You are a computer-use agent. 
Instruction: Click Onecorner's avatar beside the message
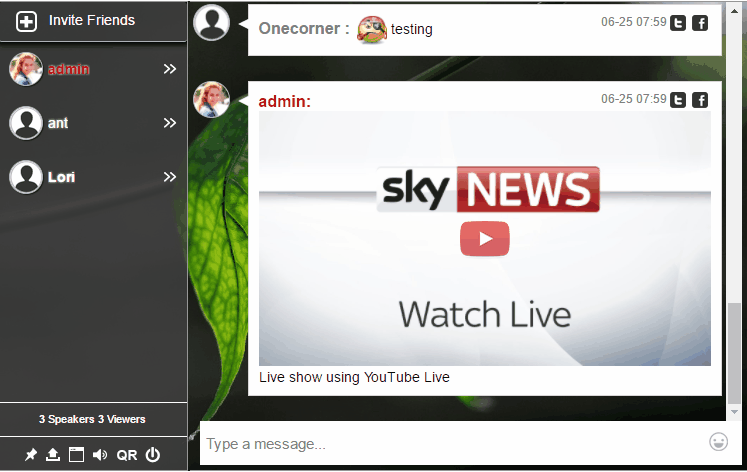tap(212, 22)
